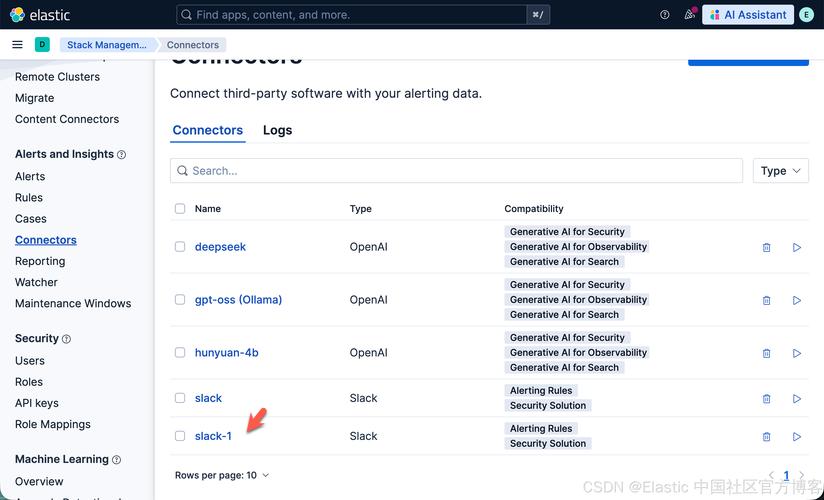Click the Elastic logo in header
This screenshot has height=500, width=824.
click(38, 15)
